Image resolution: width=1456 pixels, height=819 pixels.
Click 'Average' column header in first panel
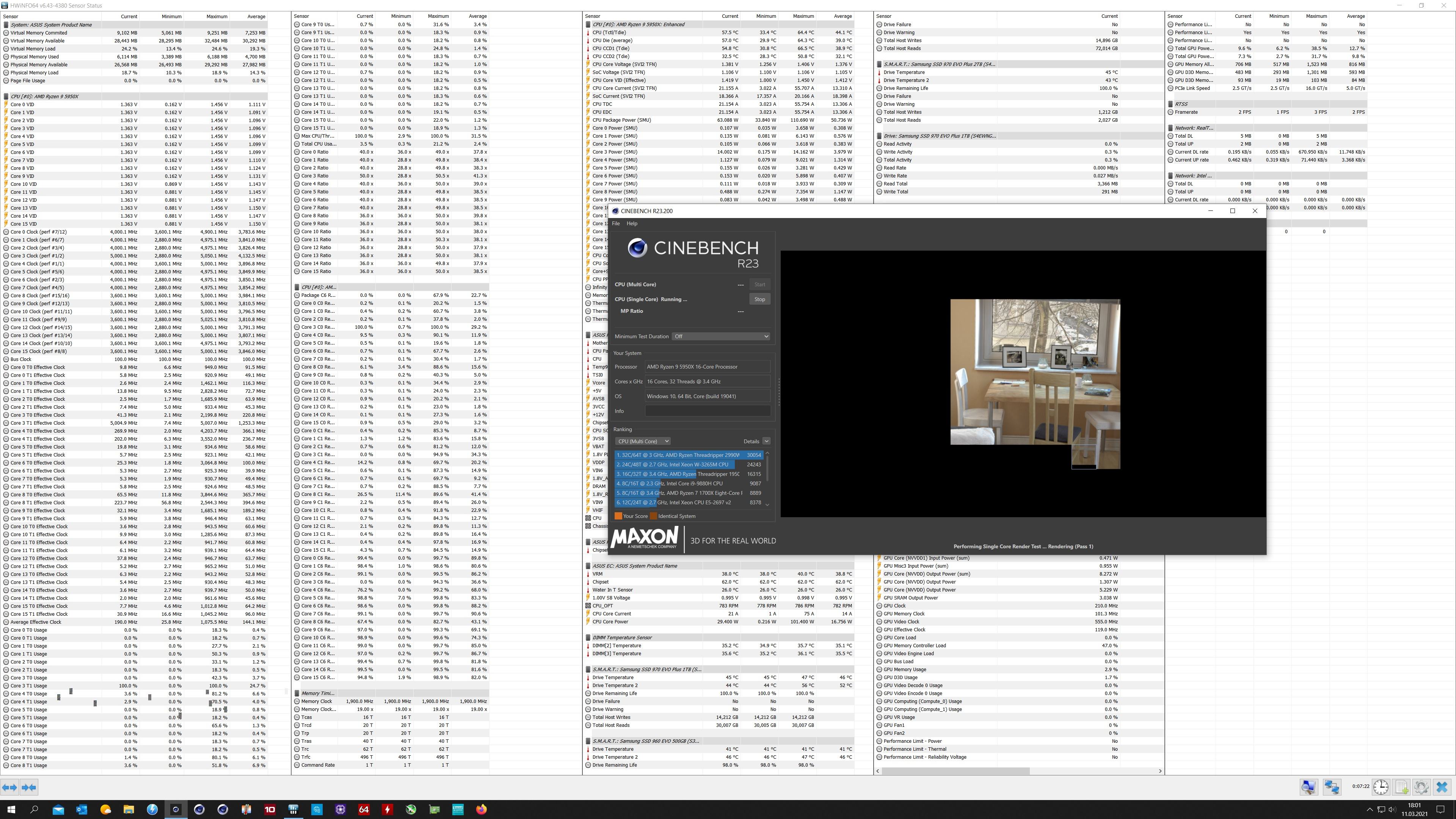pos(256,16)
